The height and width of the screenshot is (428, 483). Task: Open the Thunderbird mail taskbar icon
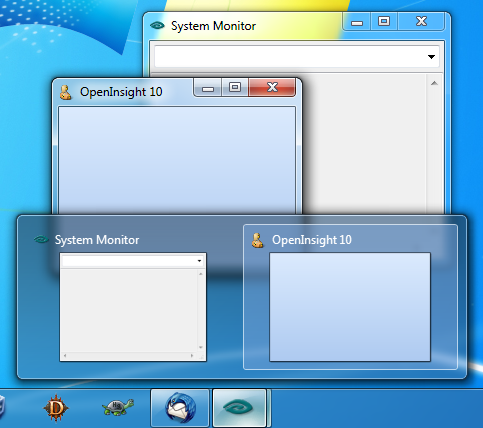[x=180, y=408]
